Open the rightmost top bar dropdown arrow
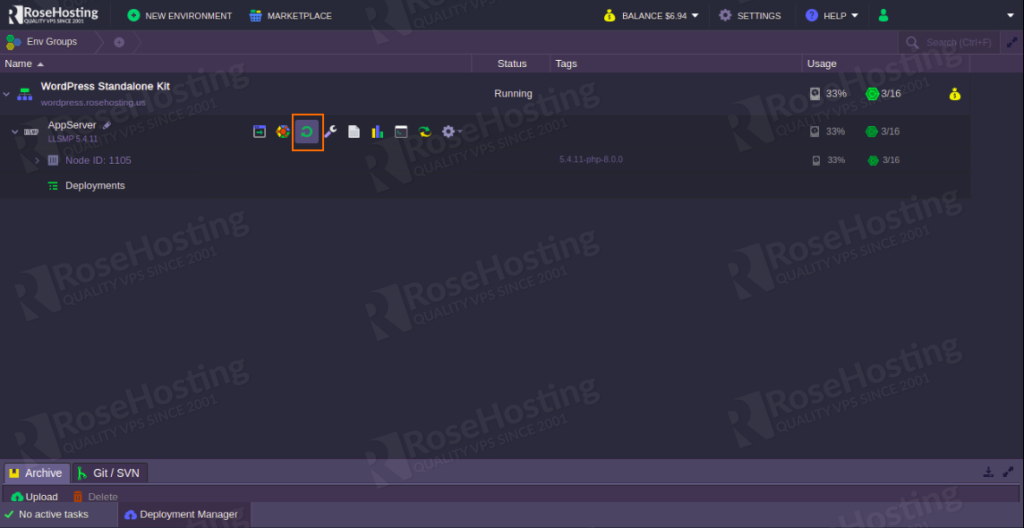The width and height of the screenshot is (1024, 528). point(1010,16)
